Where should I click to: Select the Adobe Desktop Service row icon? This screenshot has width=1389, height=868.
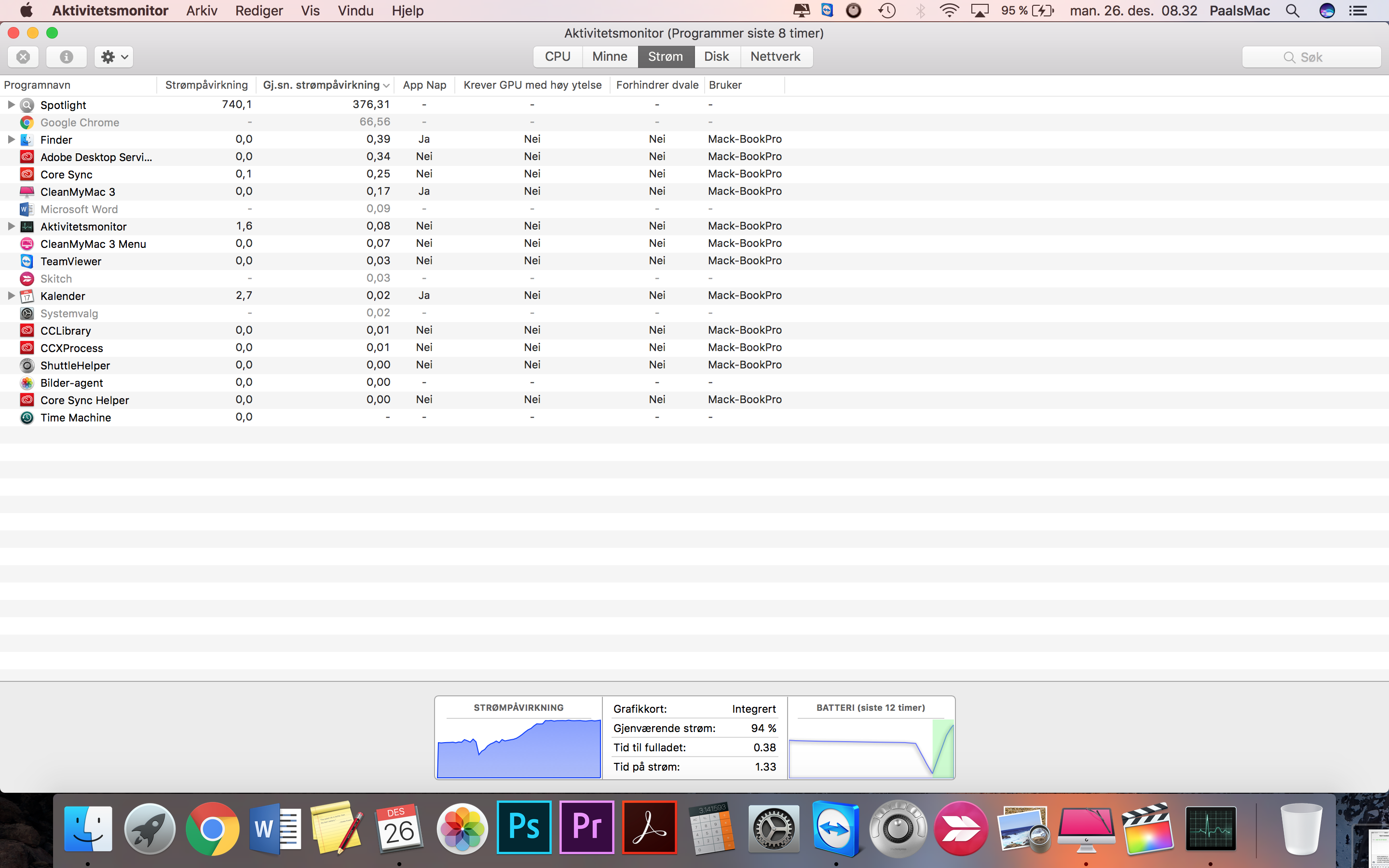click(x=27, y=157)
